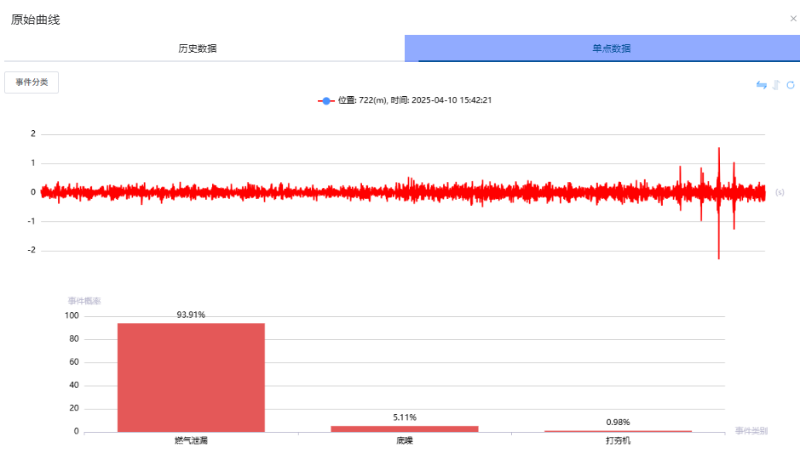
Task: Click the chart restore/refresh icon
Action: pos(789,85)
